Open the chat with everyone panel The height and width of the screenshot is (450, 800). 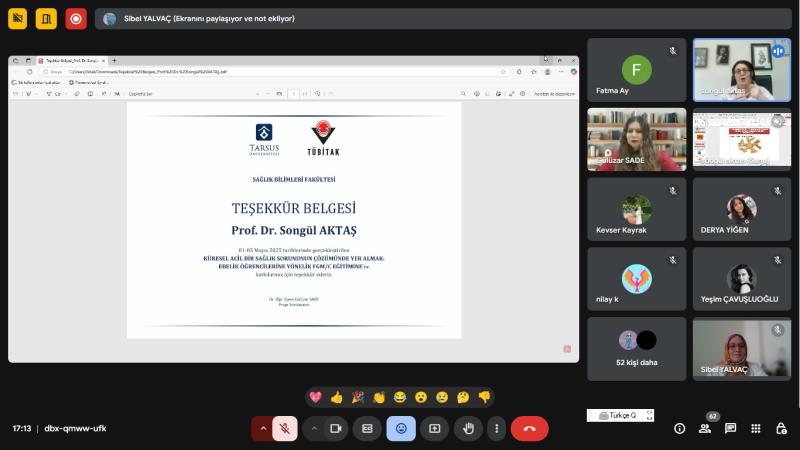click(731, 429)
